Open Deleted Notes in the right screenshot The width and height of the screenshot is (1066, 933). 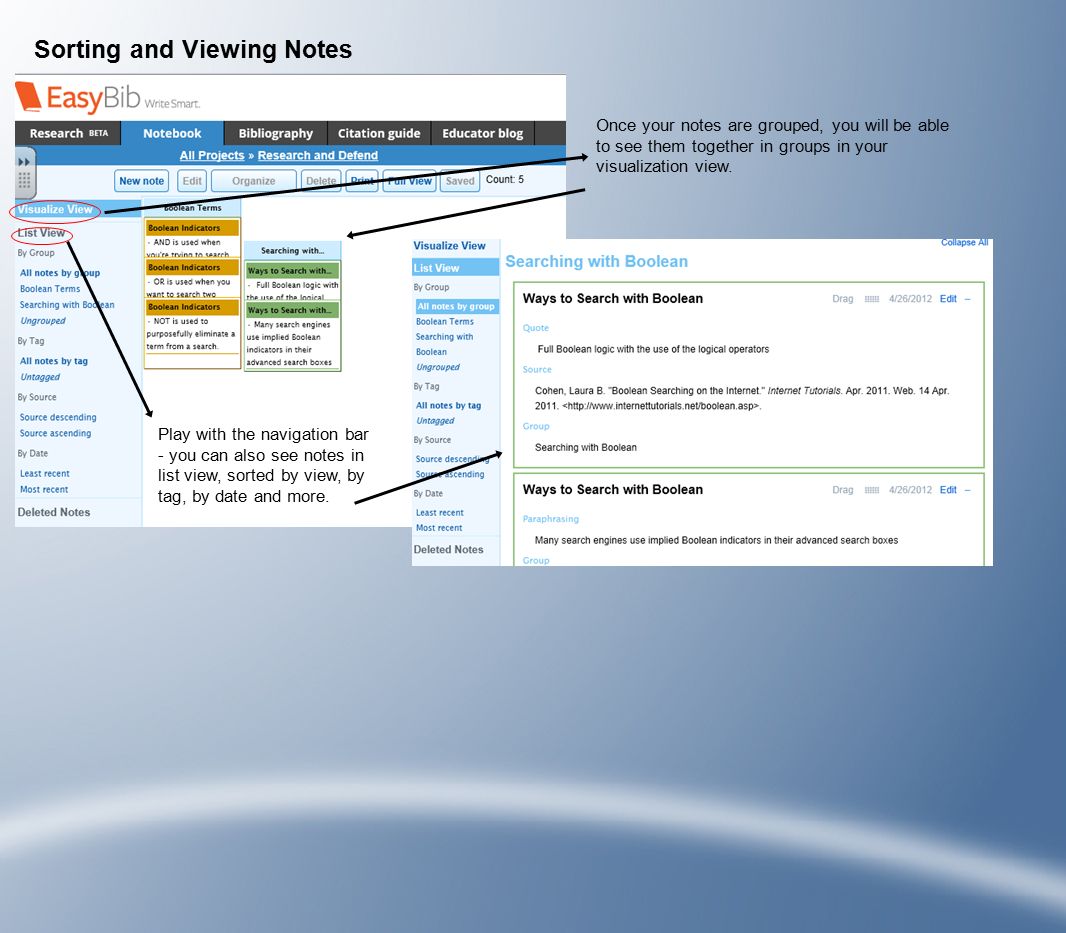449,549
